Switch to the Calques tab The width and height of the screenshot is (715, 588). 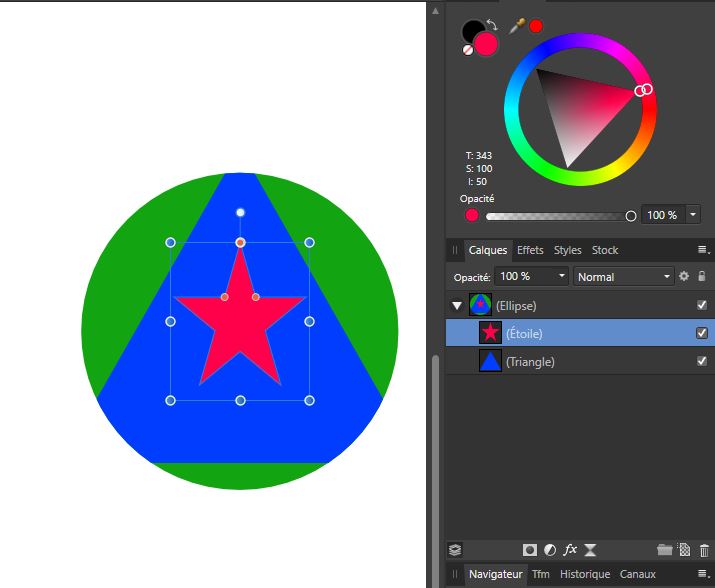[x=487, y=250]
